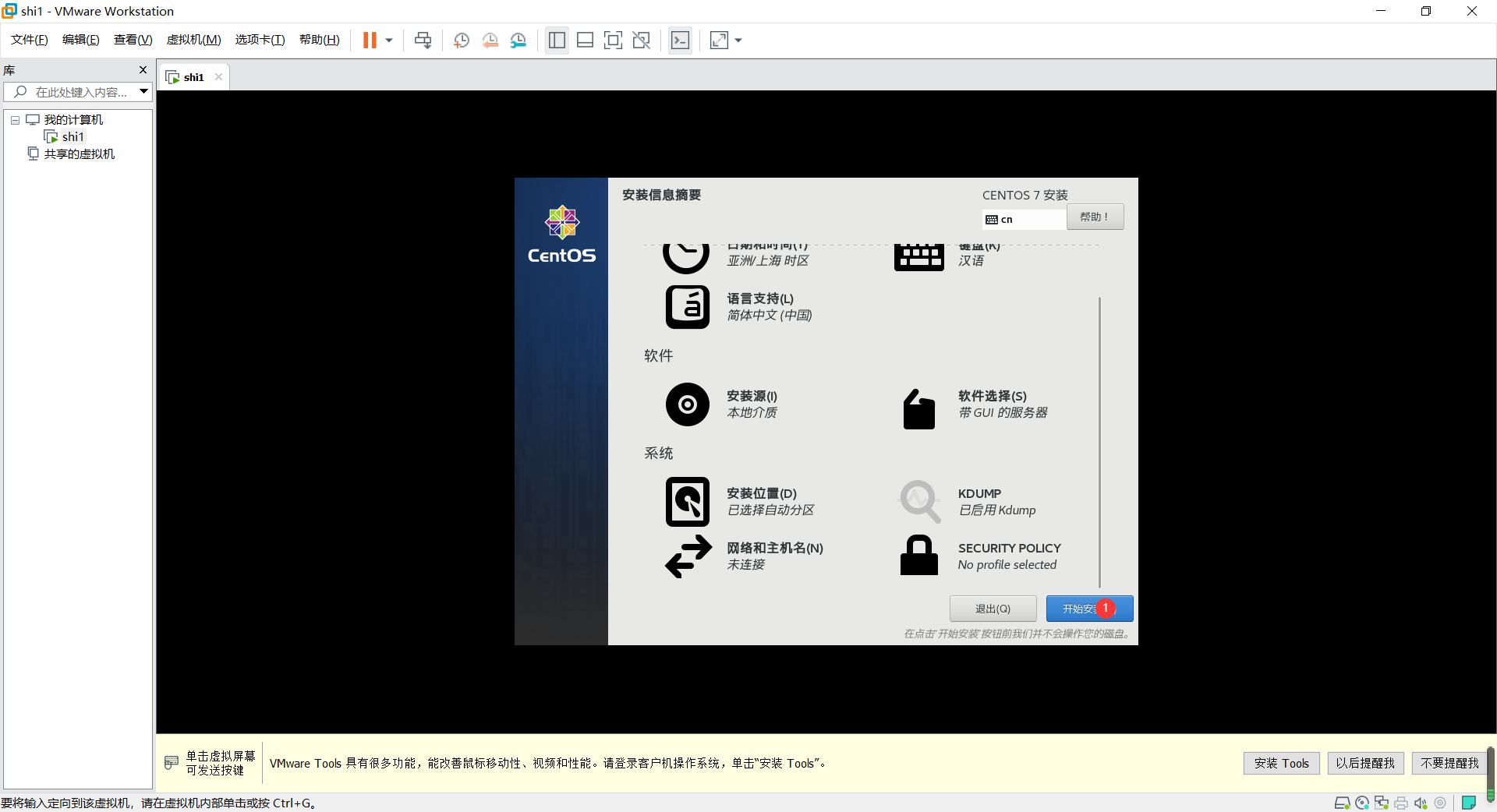The height and width of the screenshot is (812, 1497).
Task: Open the 帮助(H) menu
Action: click(320, 40)
